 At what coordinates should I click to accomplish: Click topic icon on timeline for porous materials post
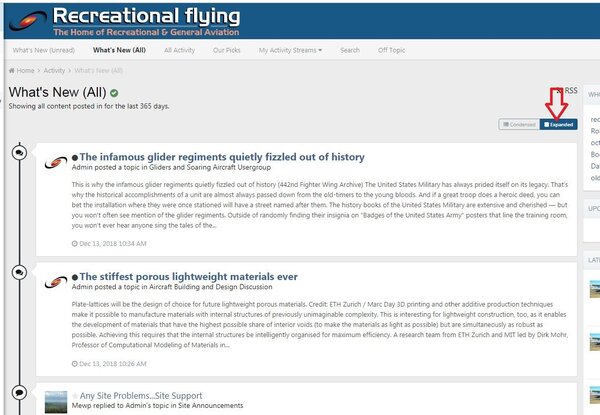point(20,272)
